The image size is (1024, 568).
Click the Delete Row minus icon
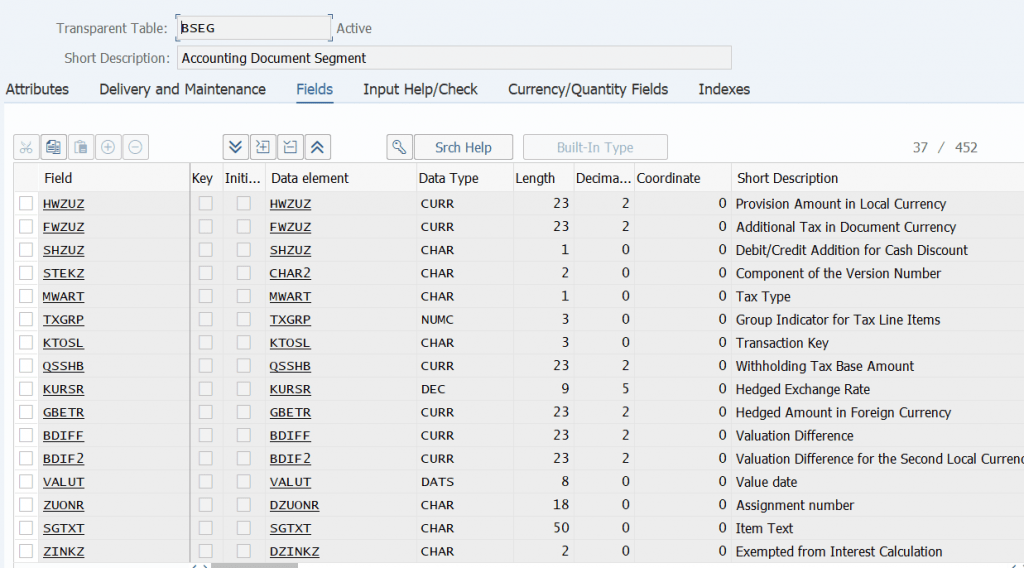[x=135, y=147]
